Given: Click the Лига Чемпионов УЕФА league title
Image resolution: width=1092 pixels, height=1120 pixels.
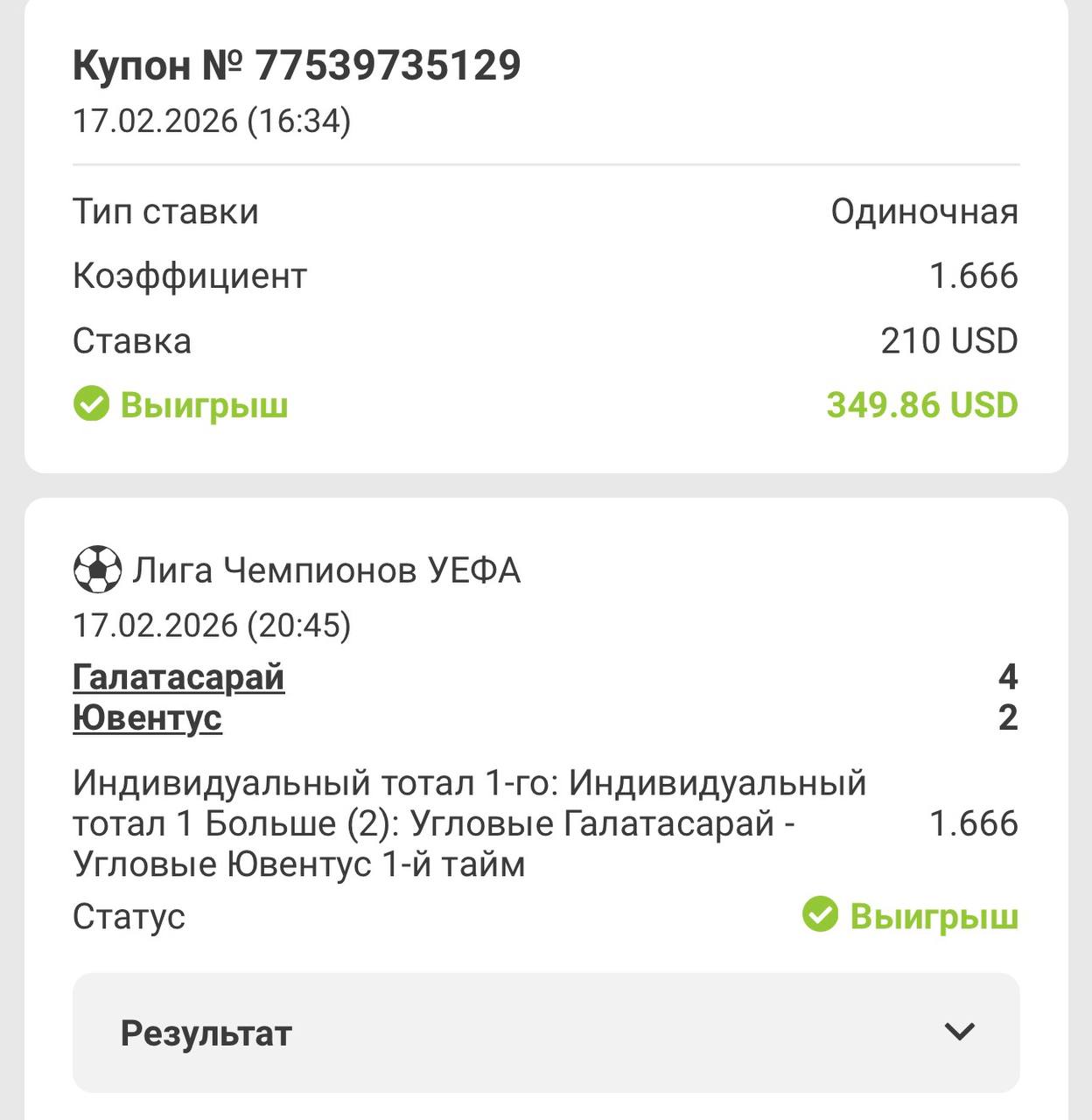Looking at the screenshot, I should click(x=326, y=570).
